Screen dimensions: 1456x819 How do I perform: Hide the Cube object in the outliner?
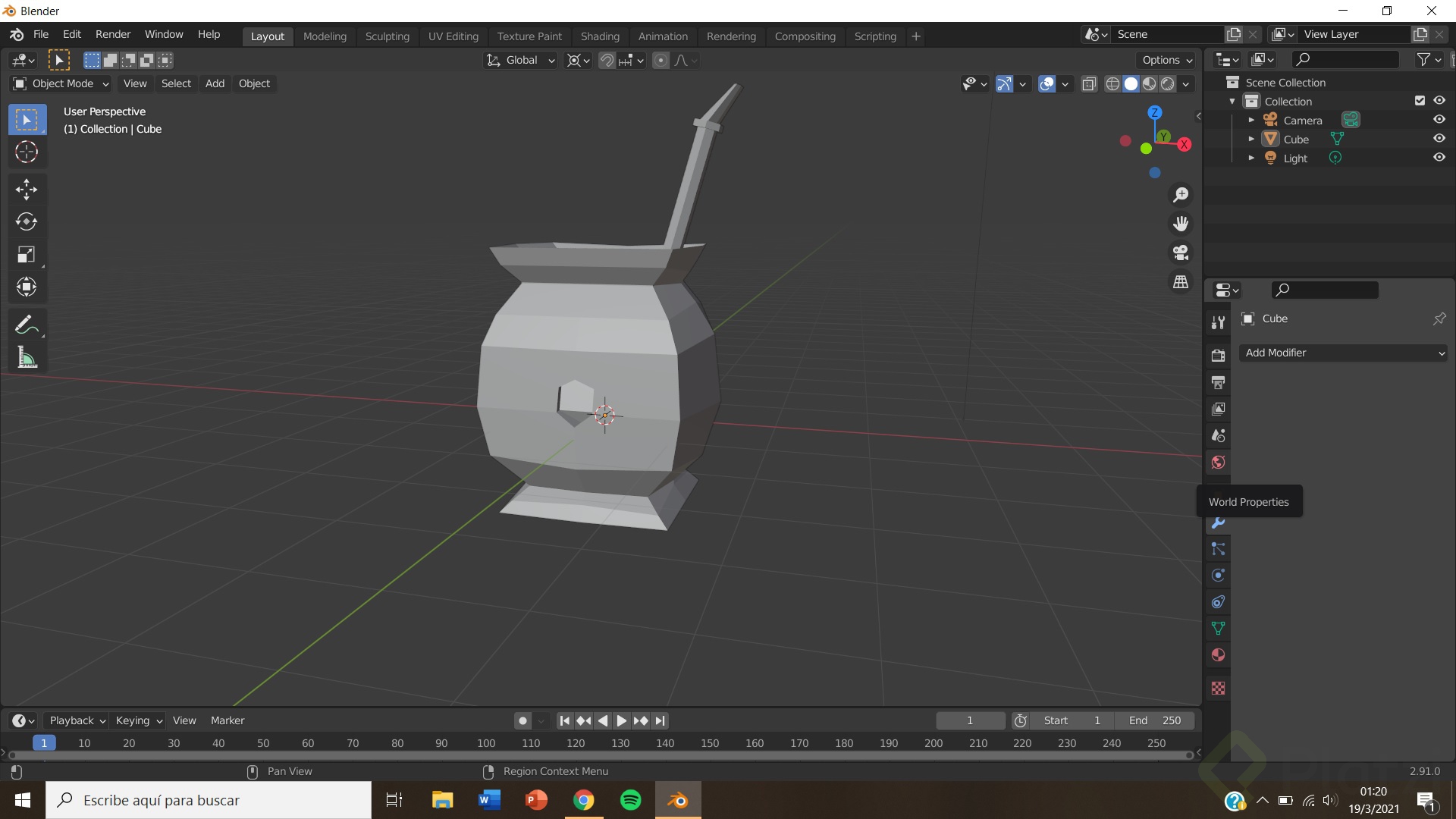[x=1439, y=139]
